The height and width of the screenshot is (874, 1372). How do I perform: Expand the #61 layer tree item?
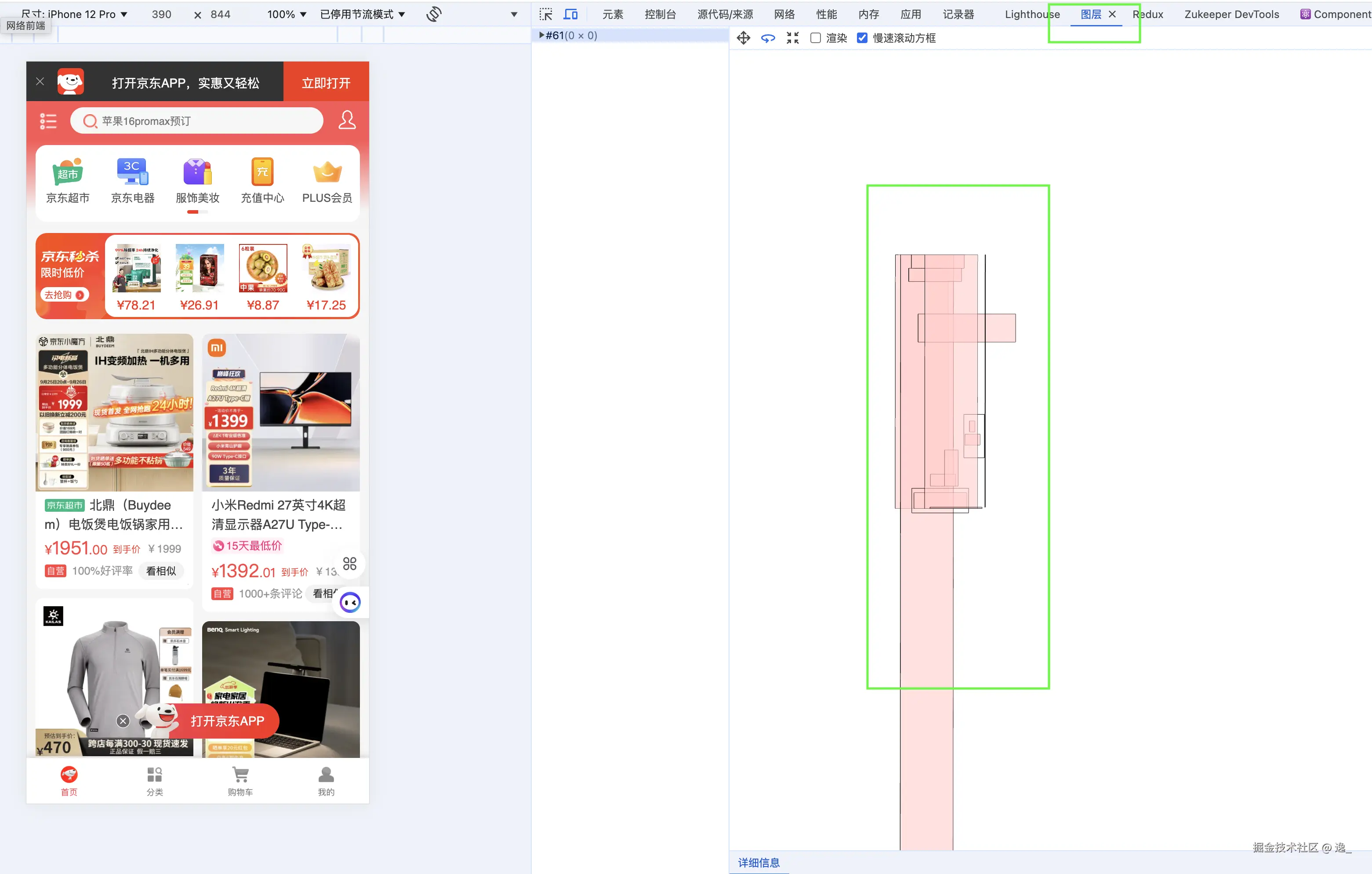click(541, 35)
